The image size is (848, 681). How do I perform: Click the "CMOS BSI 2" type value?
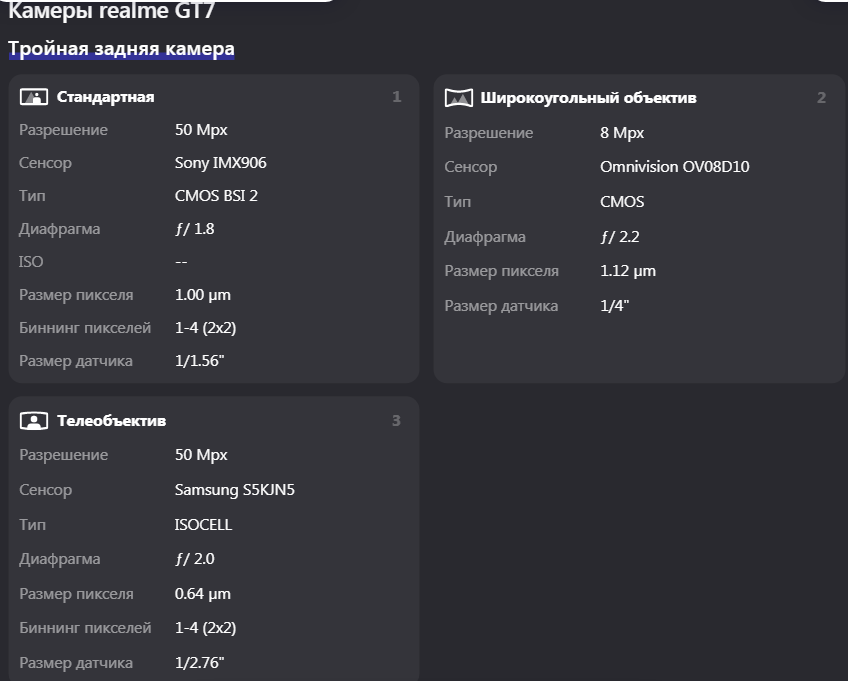216,196
